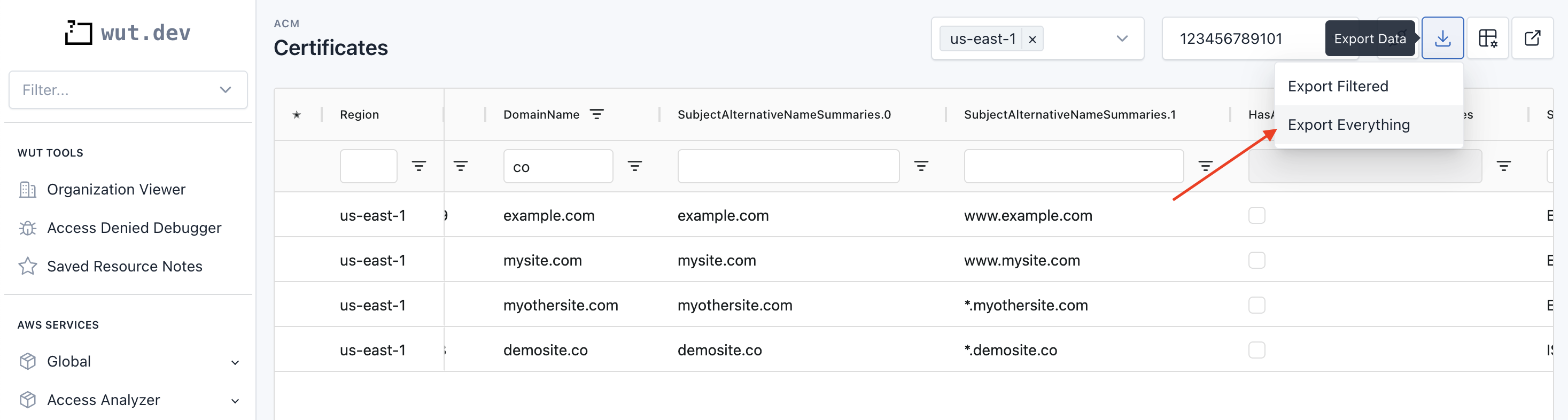Open Saved Resource Notes
The image size is (1568, 420).
(x=124, y=267)
